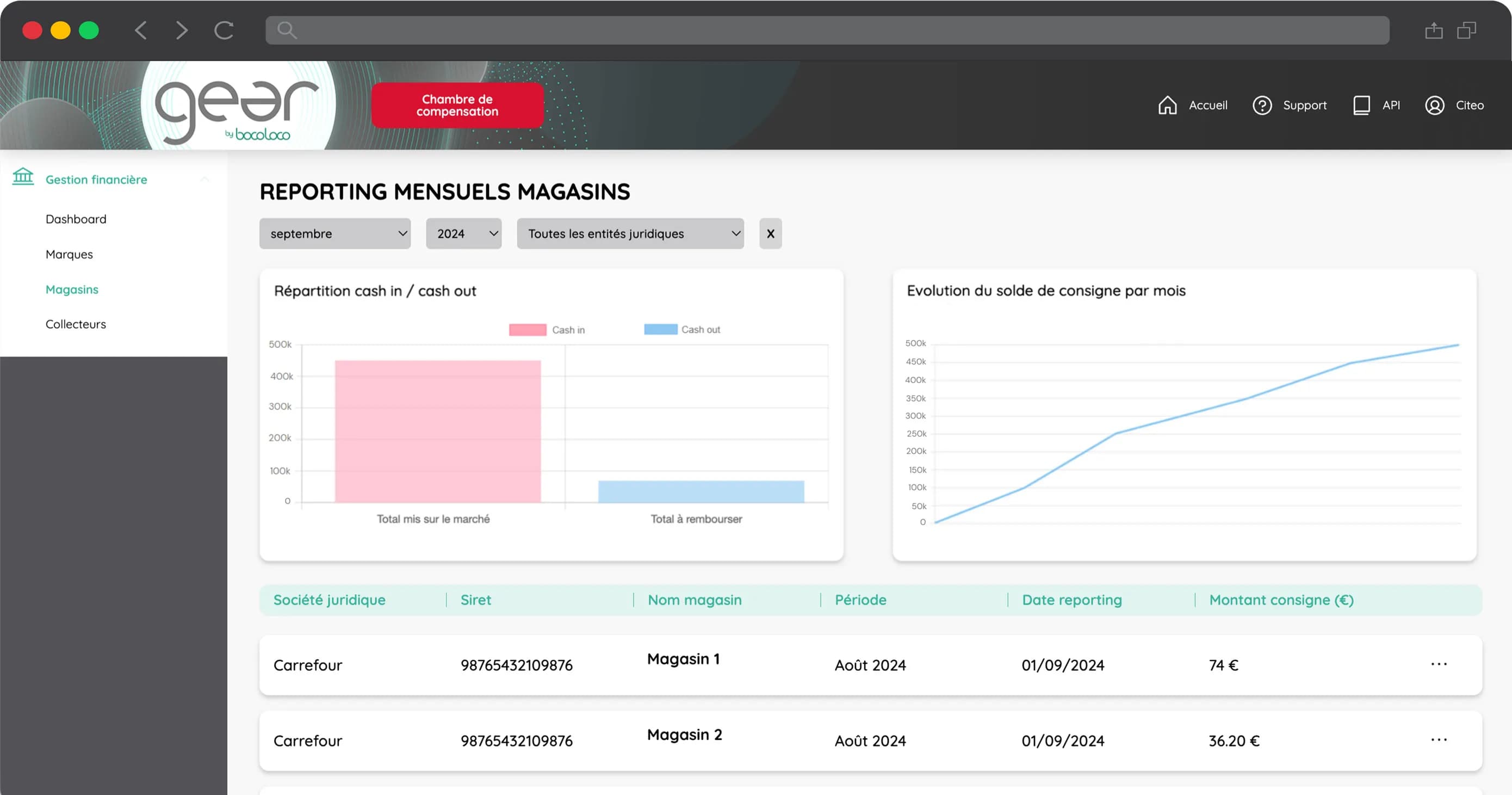The height and width of the screenshot is (795, 1512).
Task: Open the septembre month dropdown
Action: pyautogui.click(x=334, y=233)
